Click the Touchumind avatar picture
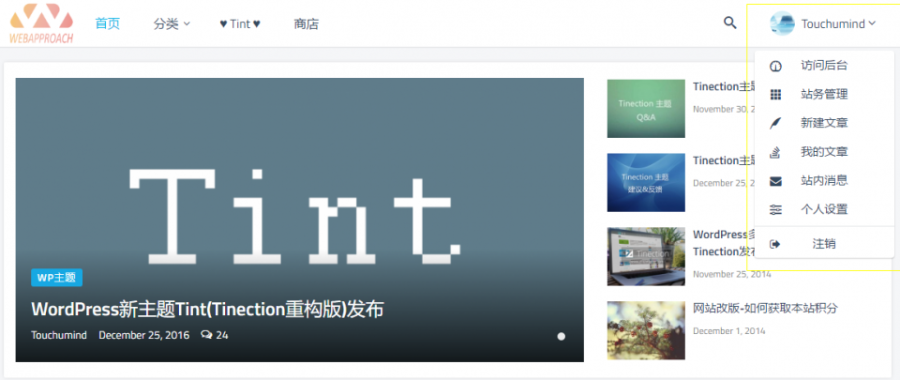 782,24
